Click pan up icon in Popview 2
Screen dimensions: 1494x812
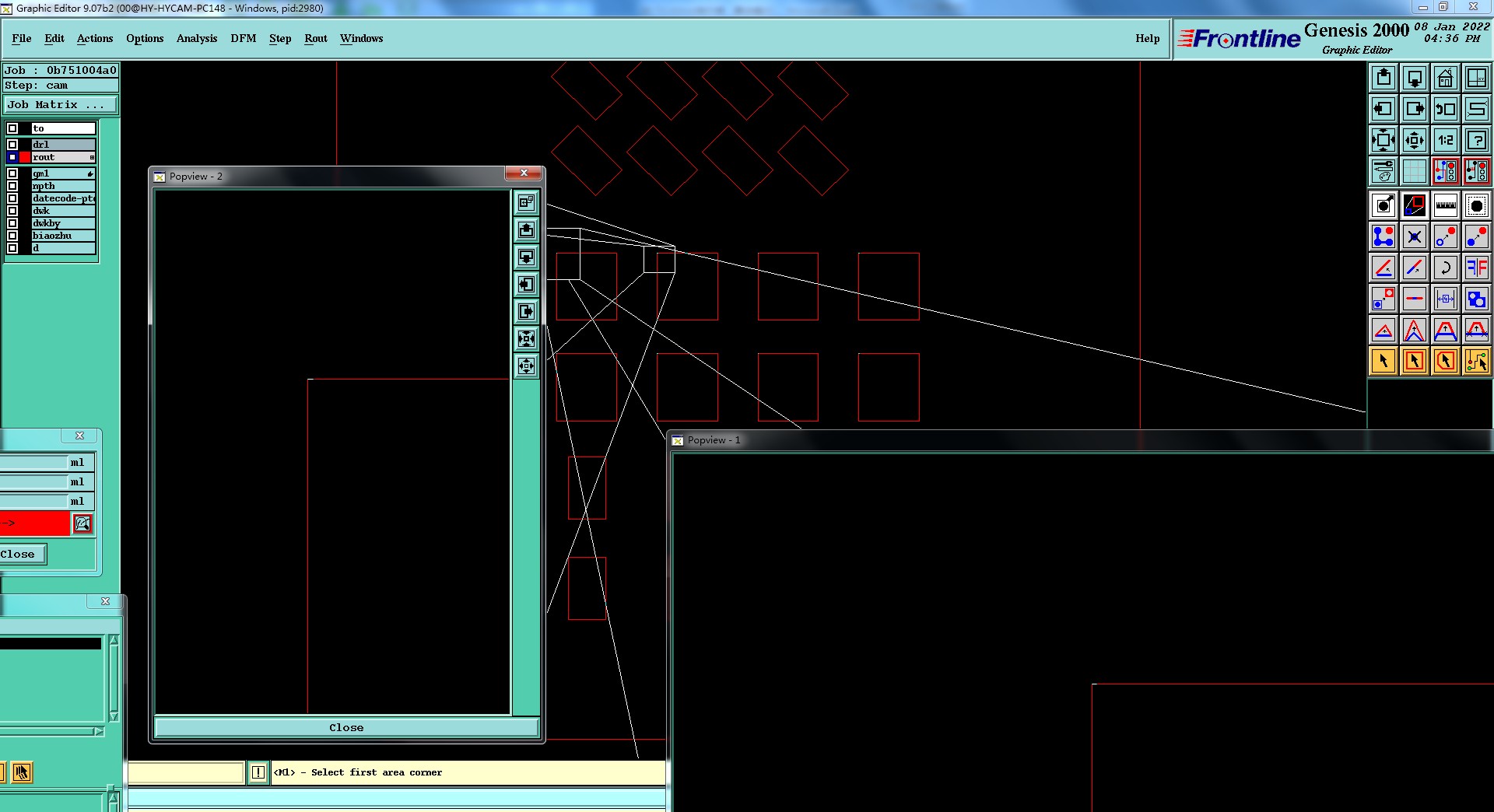[x=527, y=230]
